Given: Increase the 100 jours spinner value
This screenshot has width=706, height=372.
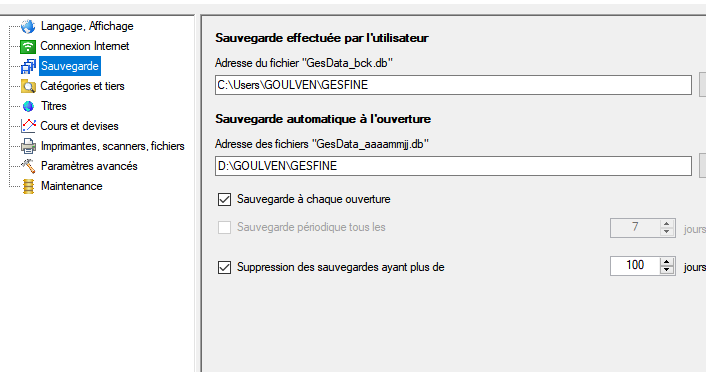Looking at the screenshot, I should point(666,262).
